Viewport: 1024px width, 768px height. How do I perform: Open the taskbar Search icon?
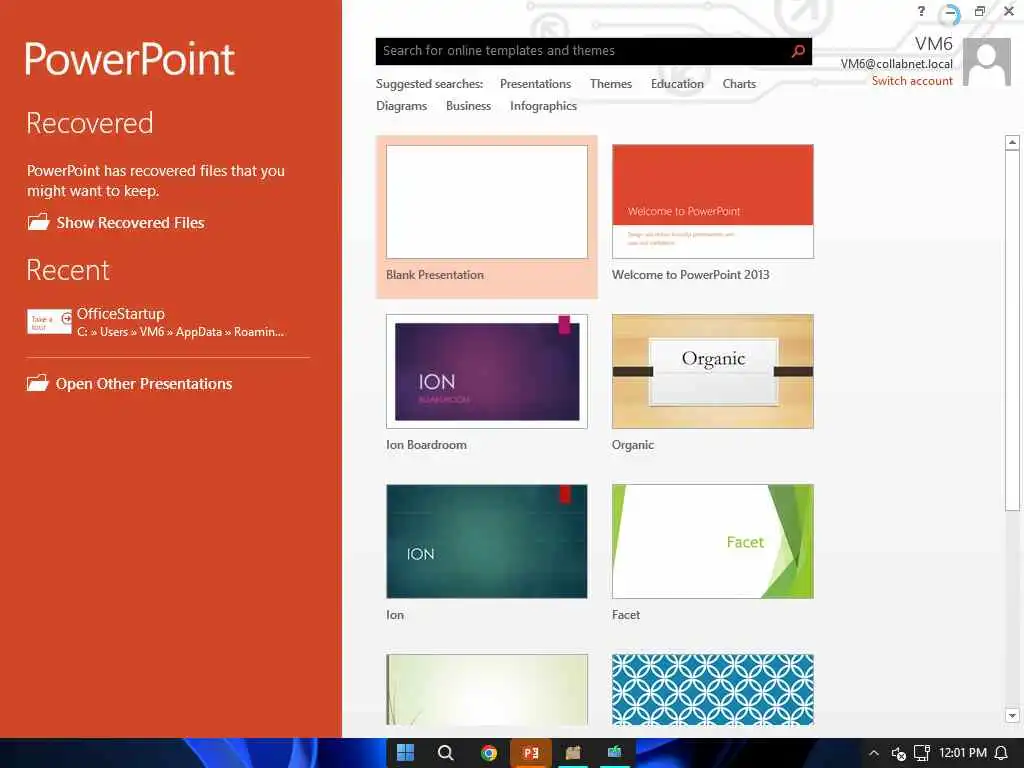click(x=445, y=752)
